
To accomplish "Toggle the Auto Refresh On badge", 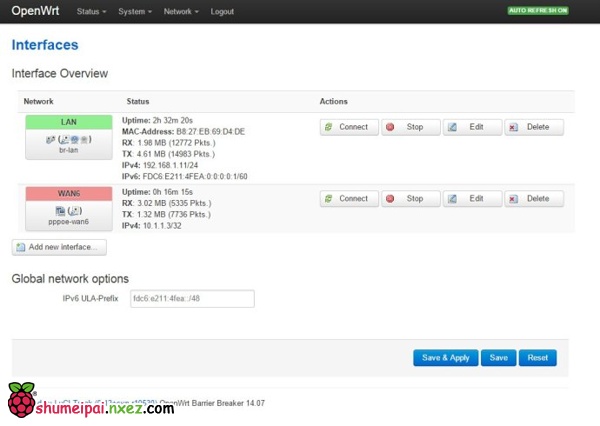I will click(x=538, y=11).
